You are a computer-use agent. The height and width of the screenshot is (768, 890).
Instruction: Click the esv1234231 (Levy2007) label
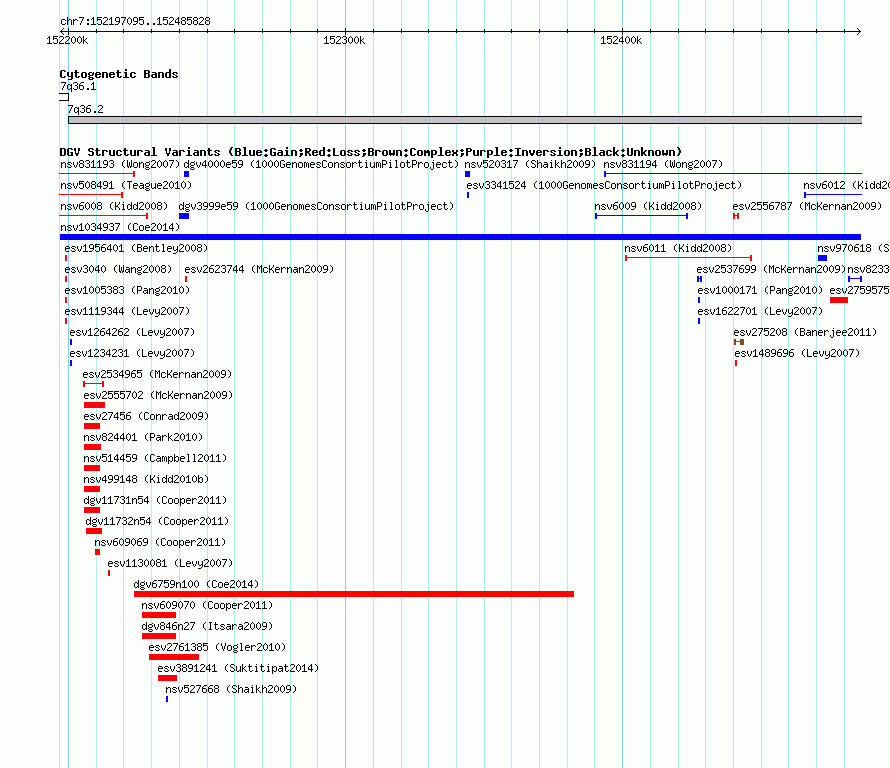[x=132, y=353]
